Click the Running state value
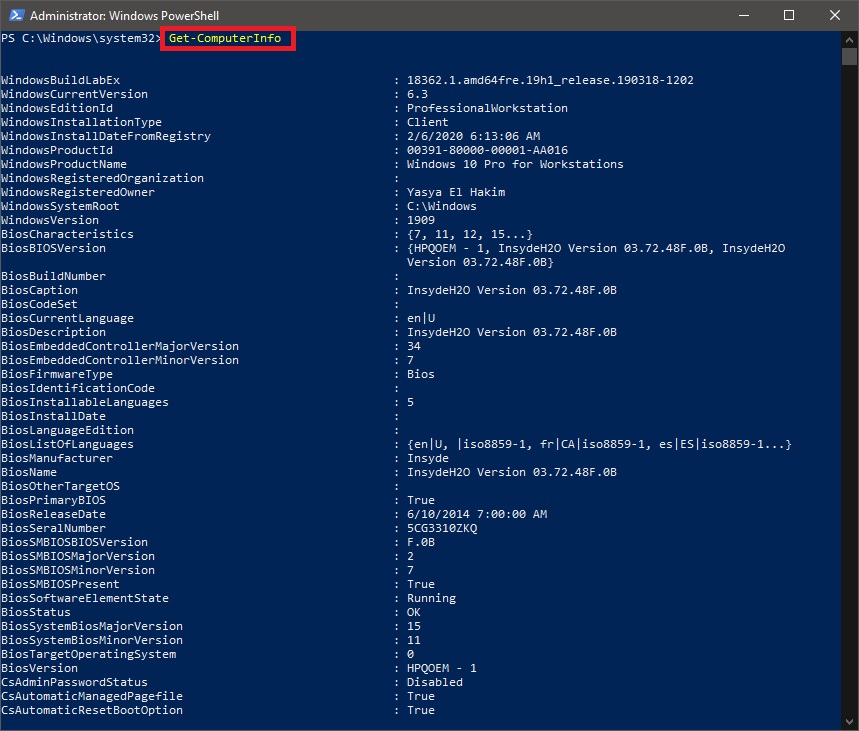859x731 pixels. (x=431, y=598)
